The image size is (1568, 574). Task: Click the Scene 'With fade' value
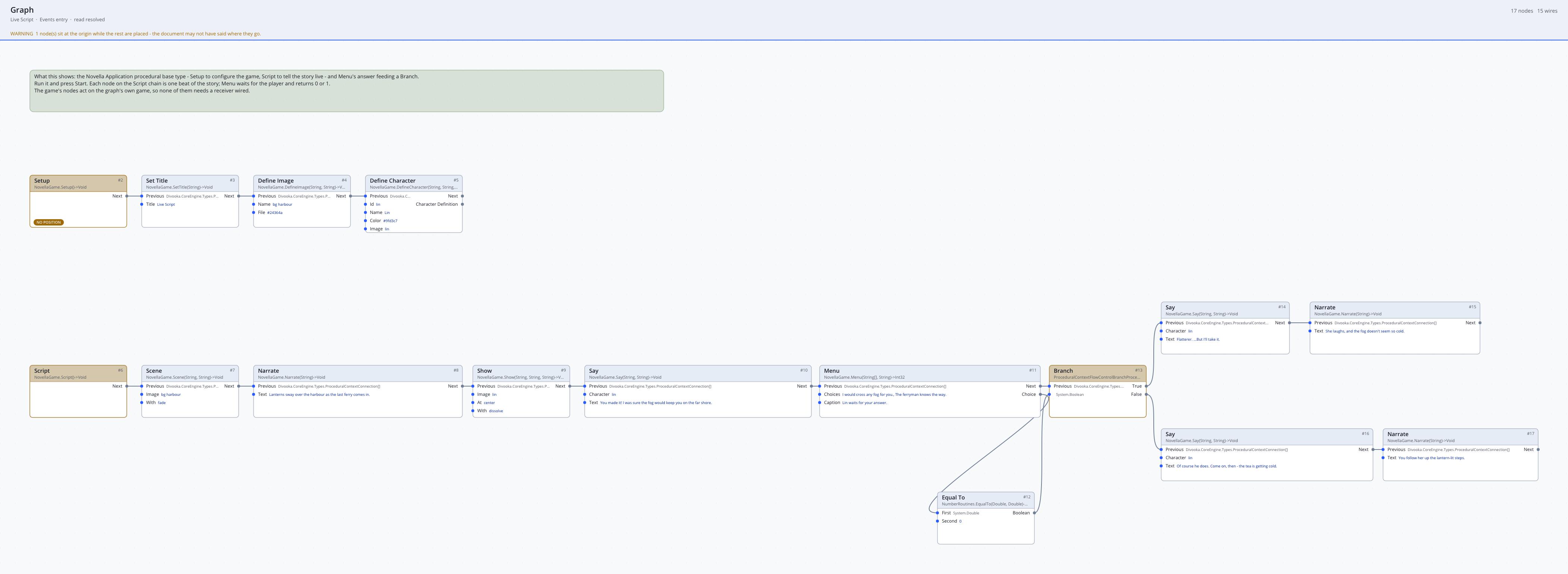pyautogui.click(x=161, y=402)
